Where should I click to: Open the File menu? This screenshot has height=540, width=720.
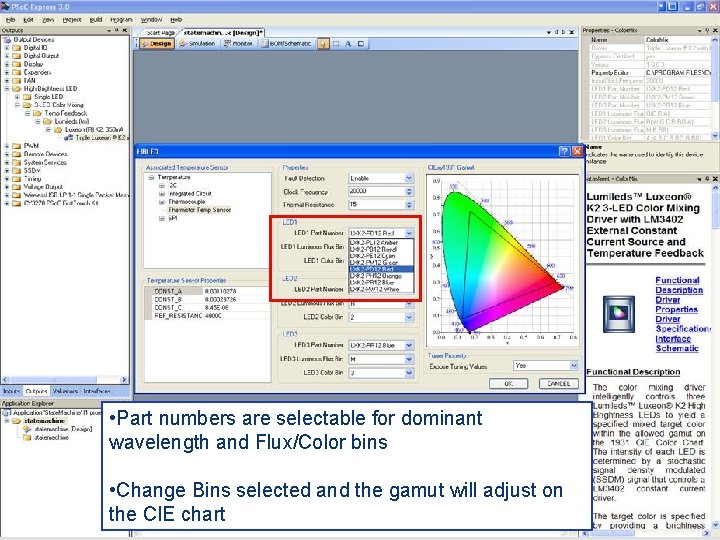pos(11,20)
